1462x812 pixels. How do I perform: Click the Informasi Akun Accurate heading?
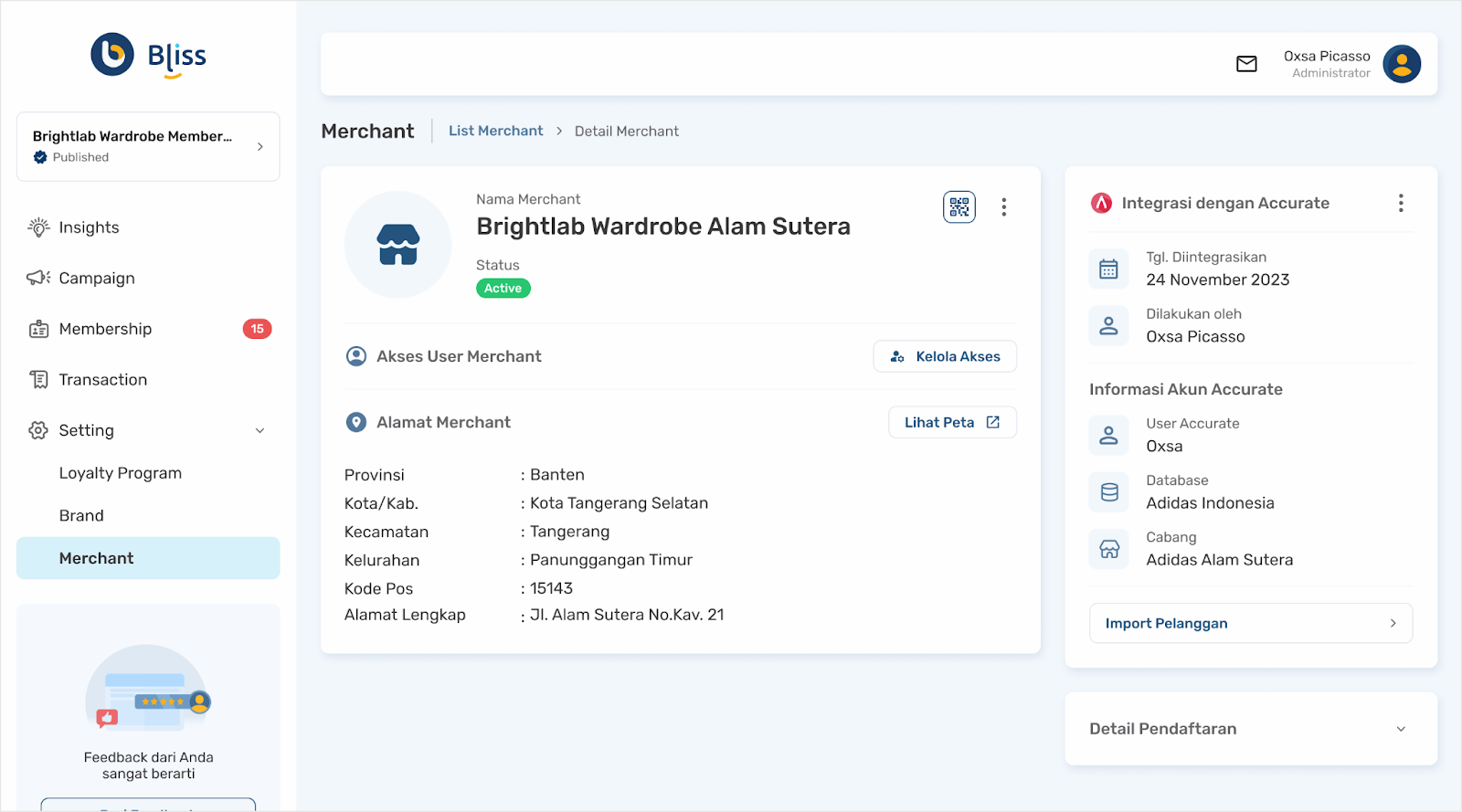[x=1186, y=389]
